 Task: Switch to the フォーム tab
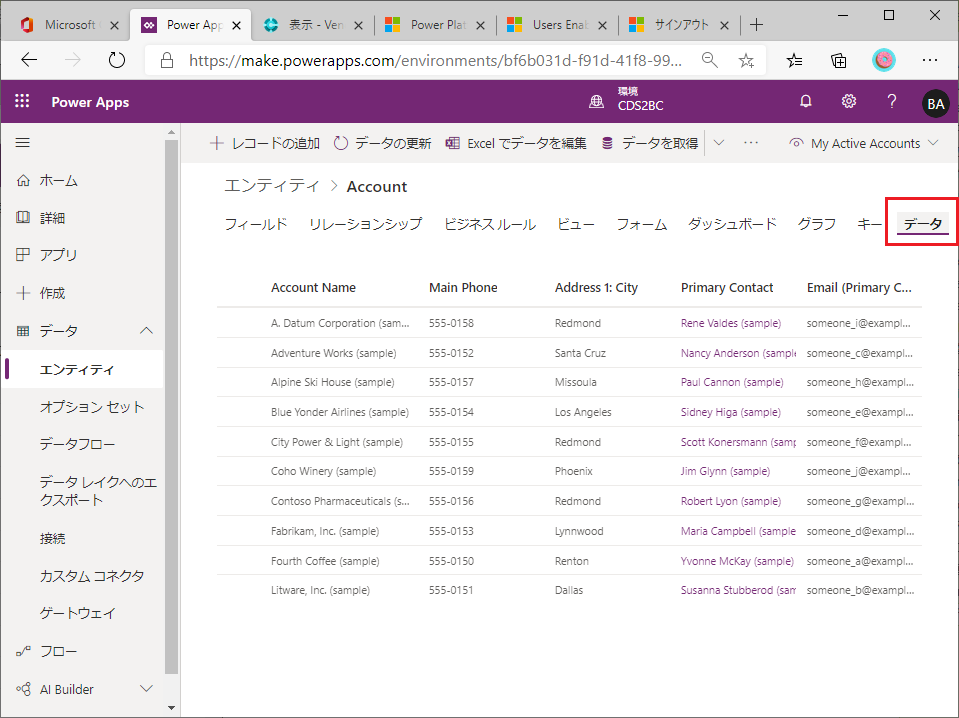642,224
